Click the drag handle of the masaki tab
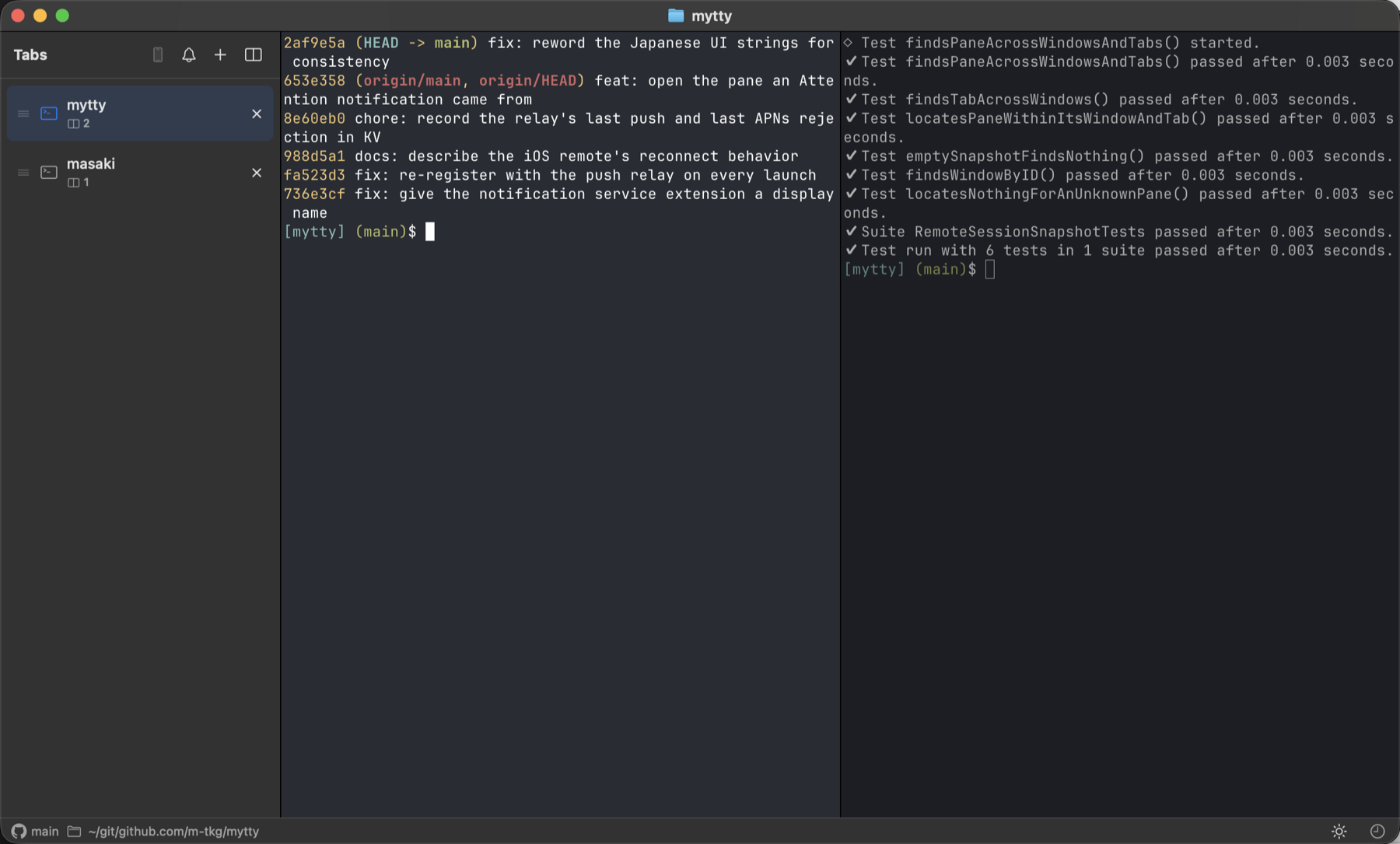The image size is (1400, 844). point(23,173)
